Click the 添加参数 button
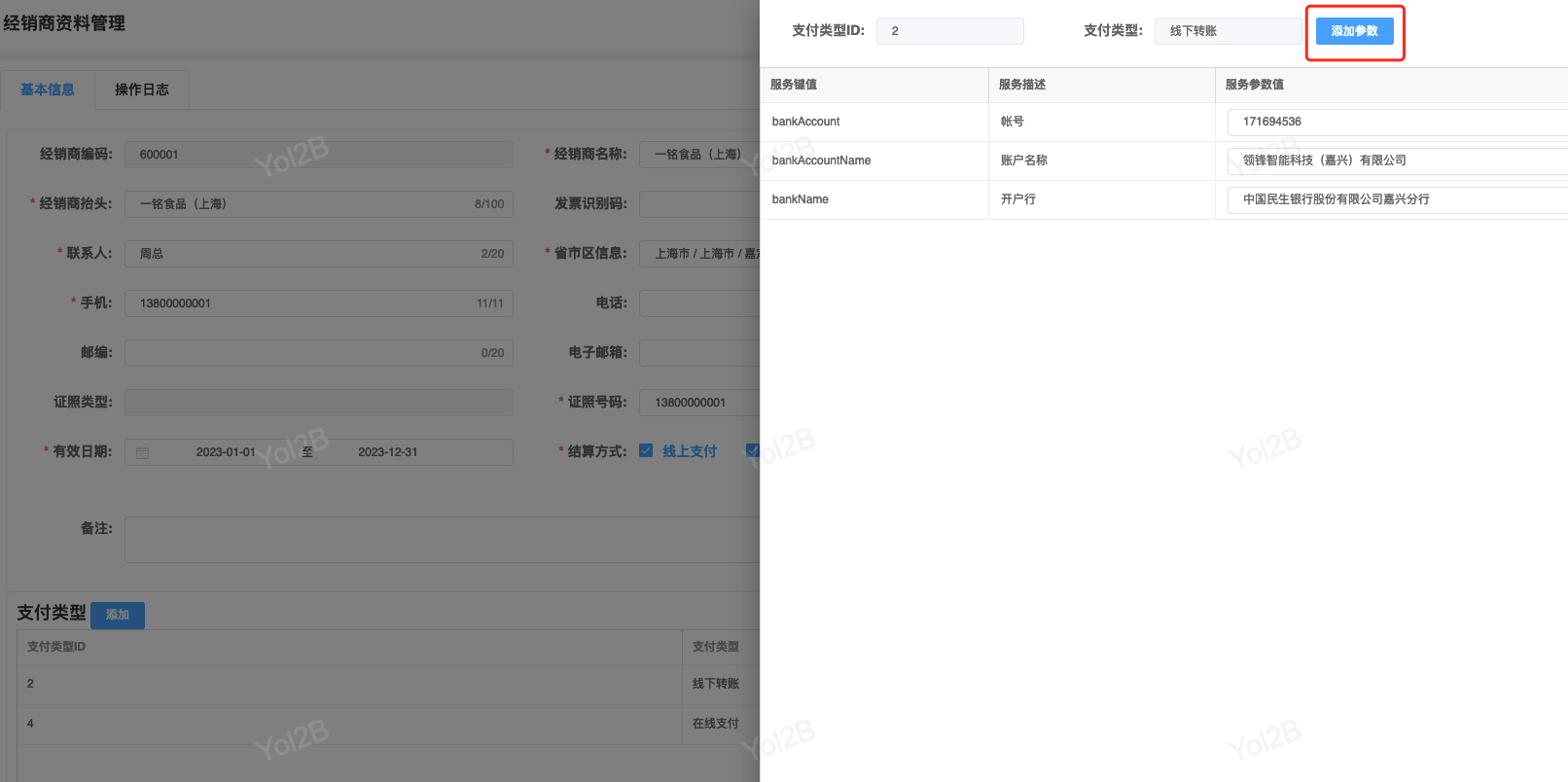Image resolution: width=1568 pixels, height=782 pixels. 1354,31
